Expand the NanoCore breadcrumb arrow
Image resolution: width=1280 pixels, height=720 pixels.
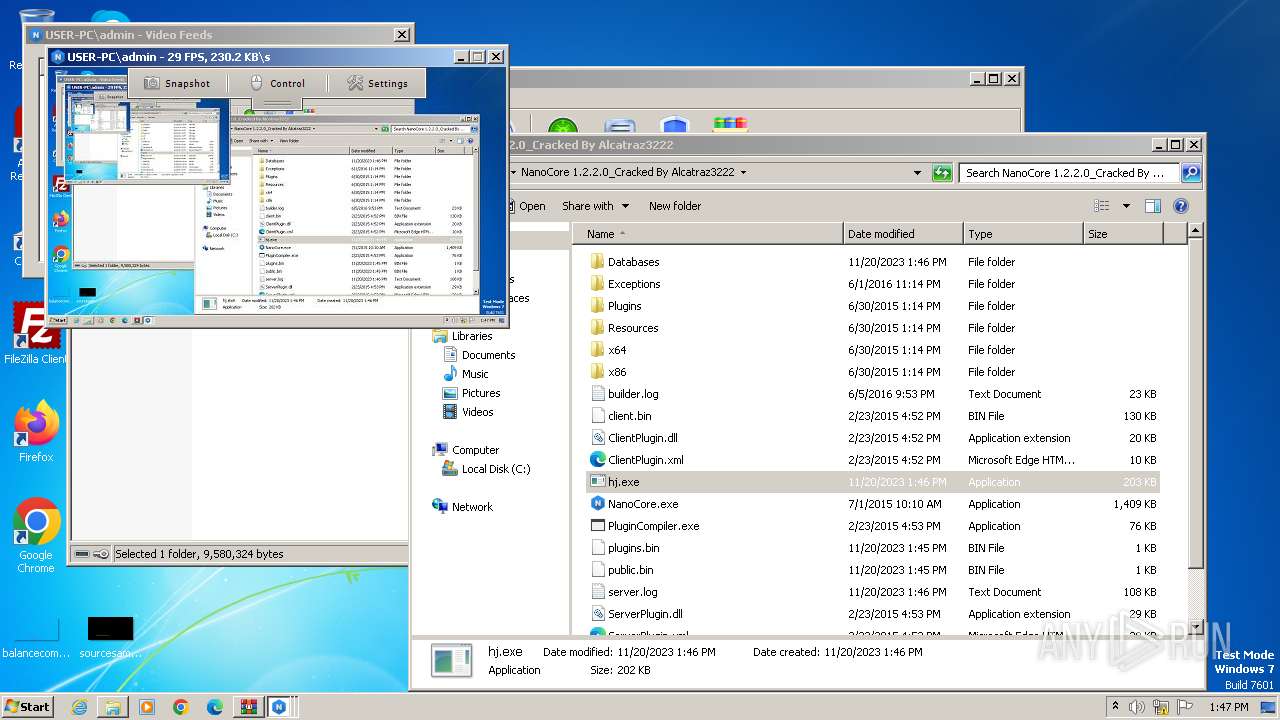[743, 173]
